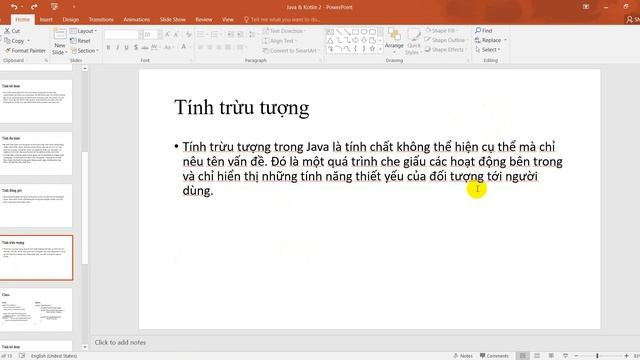
Task: Center the paragraph text
Action: tap(210, 48)
